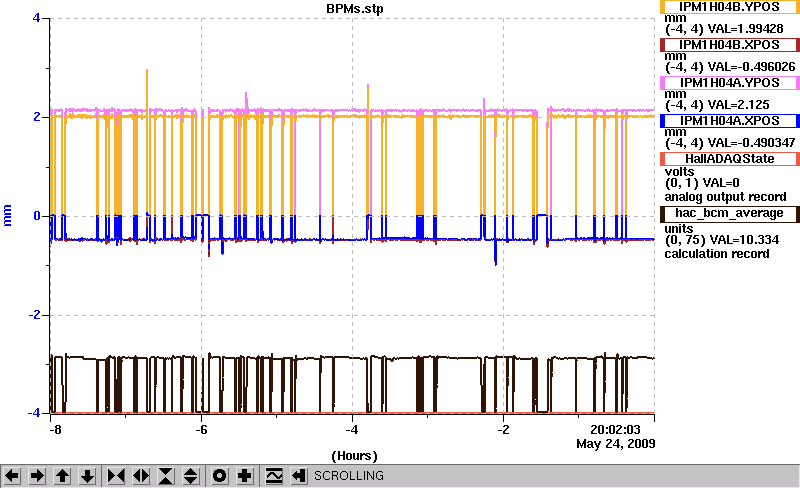Select the IPM1H04B.XPOS curve legend
The height and width of the screenshot is (488, 800).
(x=730, y=45)
